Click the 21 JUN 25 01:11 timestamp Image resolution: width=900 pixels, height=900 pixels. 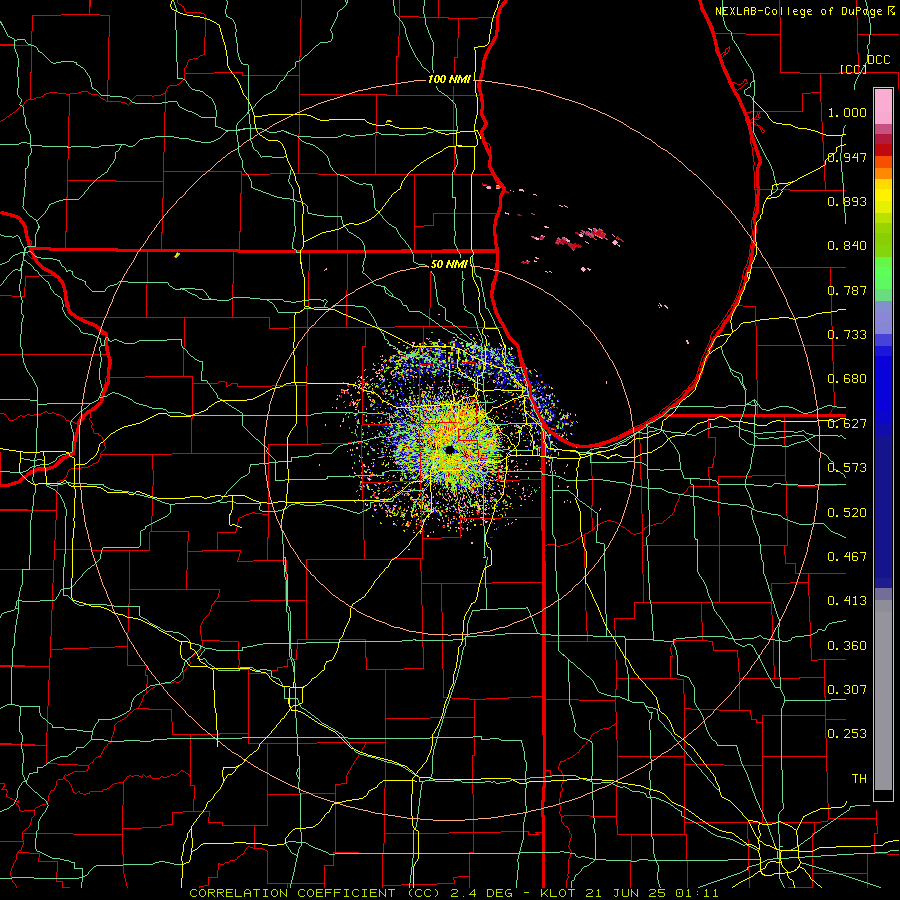tap(652, 893)
